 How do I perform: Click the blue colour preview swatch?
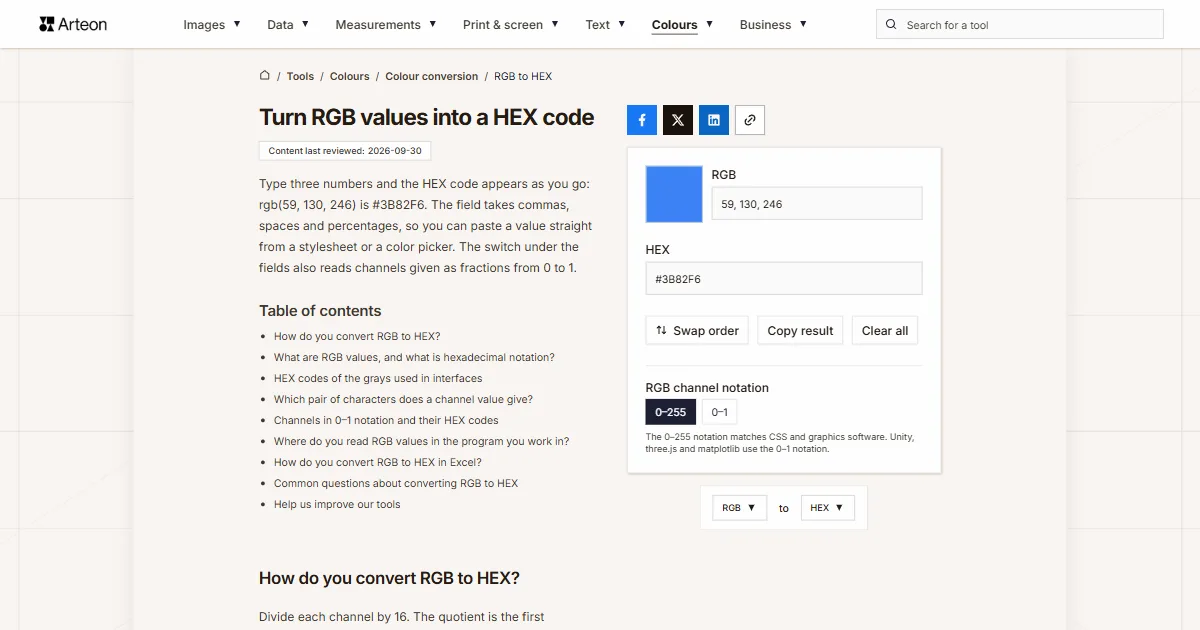tap(675, 193)
